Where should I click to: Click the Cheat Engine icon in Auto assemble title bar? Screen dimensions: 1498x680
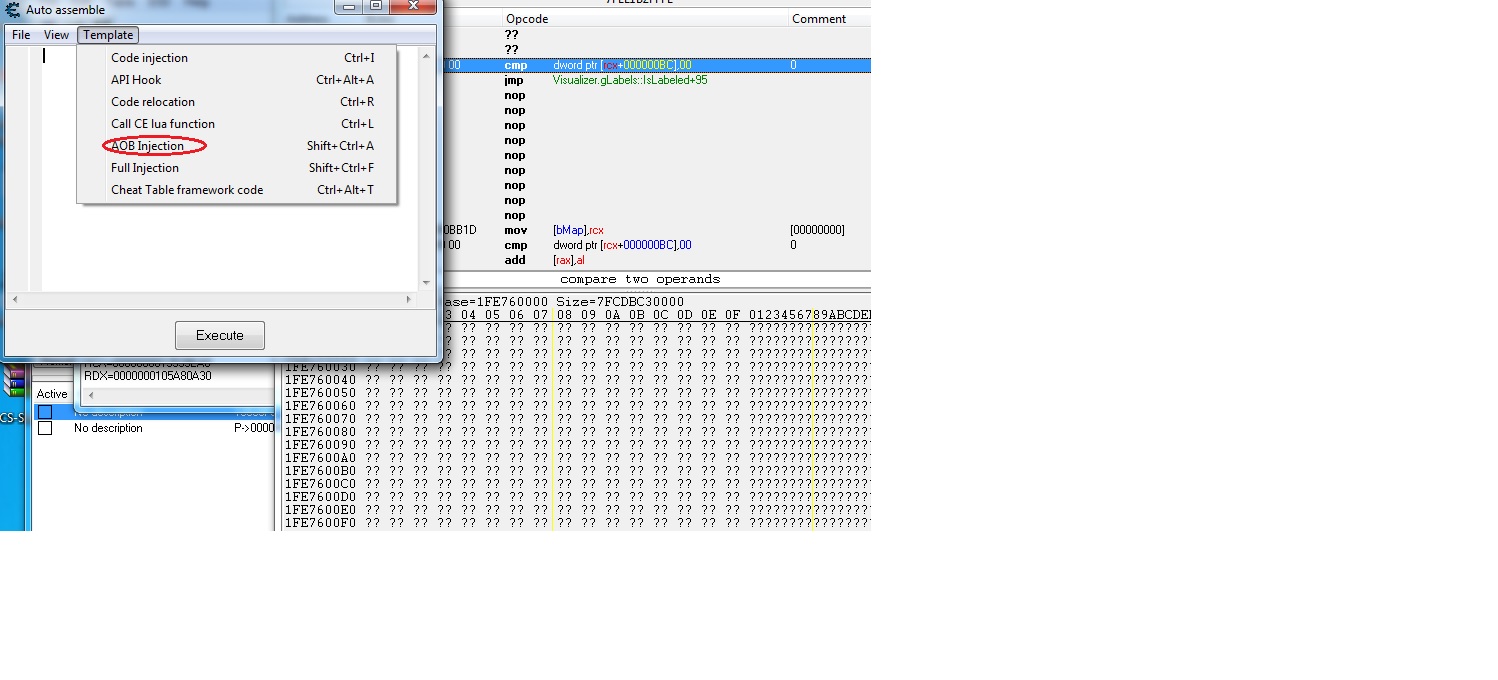pos(13,9)
